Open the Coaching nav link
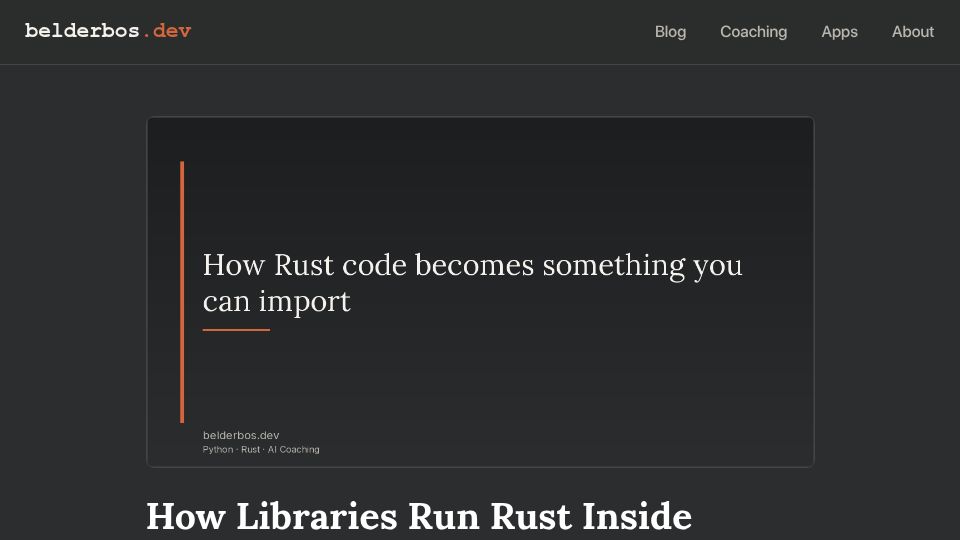 click(754, 32)
